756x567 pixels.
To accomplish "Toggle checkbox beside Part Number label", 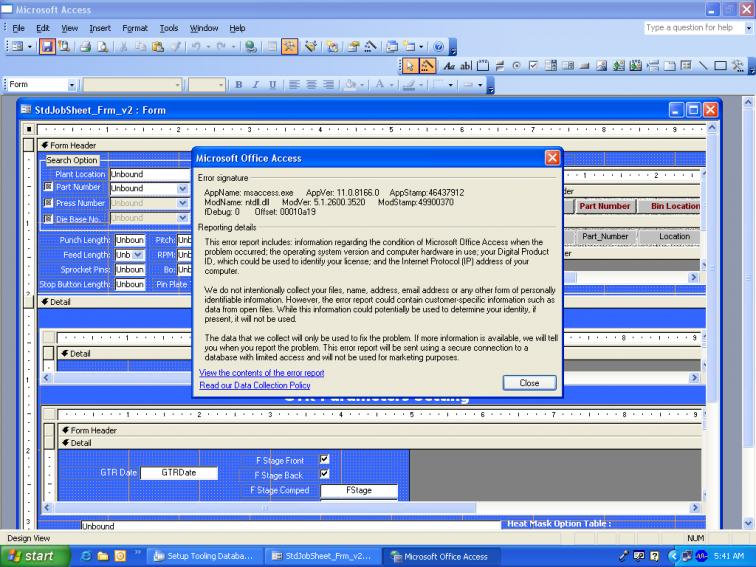I will tap(48, 187).
